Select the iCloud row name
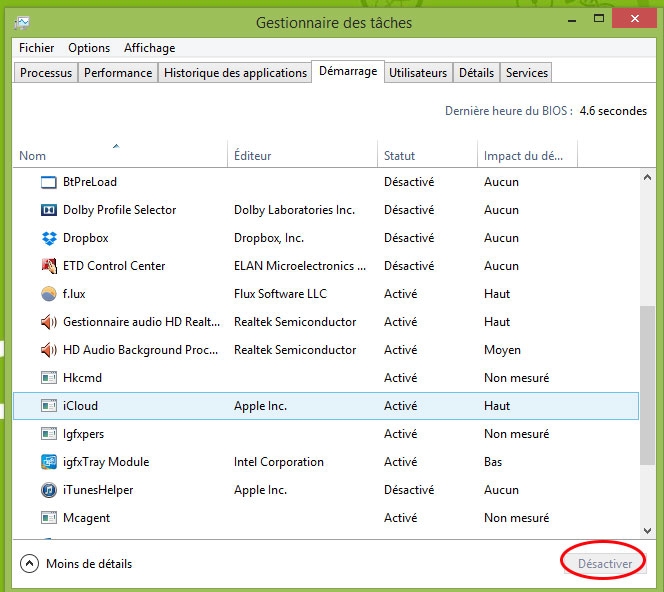Image resolution: width=664 pixels, height=592 pixels. (x=80, y=406)
